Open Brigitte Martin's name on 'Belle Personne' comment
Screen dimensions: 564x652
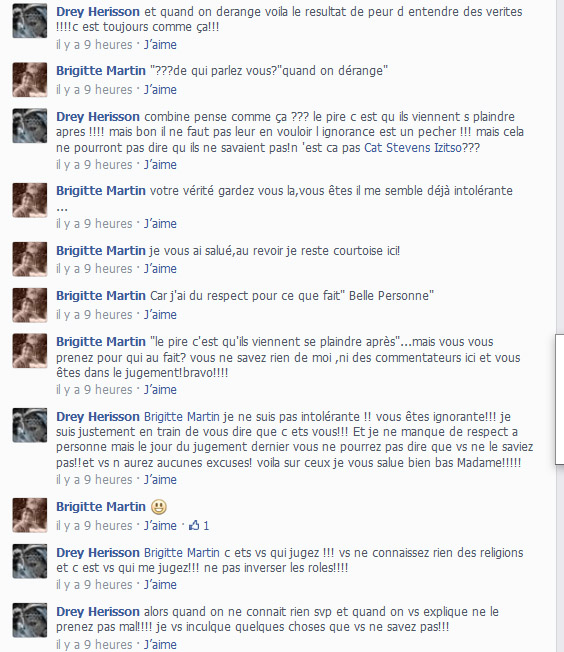pos(101,296)
